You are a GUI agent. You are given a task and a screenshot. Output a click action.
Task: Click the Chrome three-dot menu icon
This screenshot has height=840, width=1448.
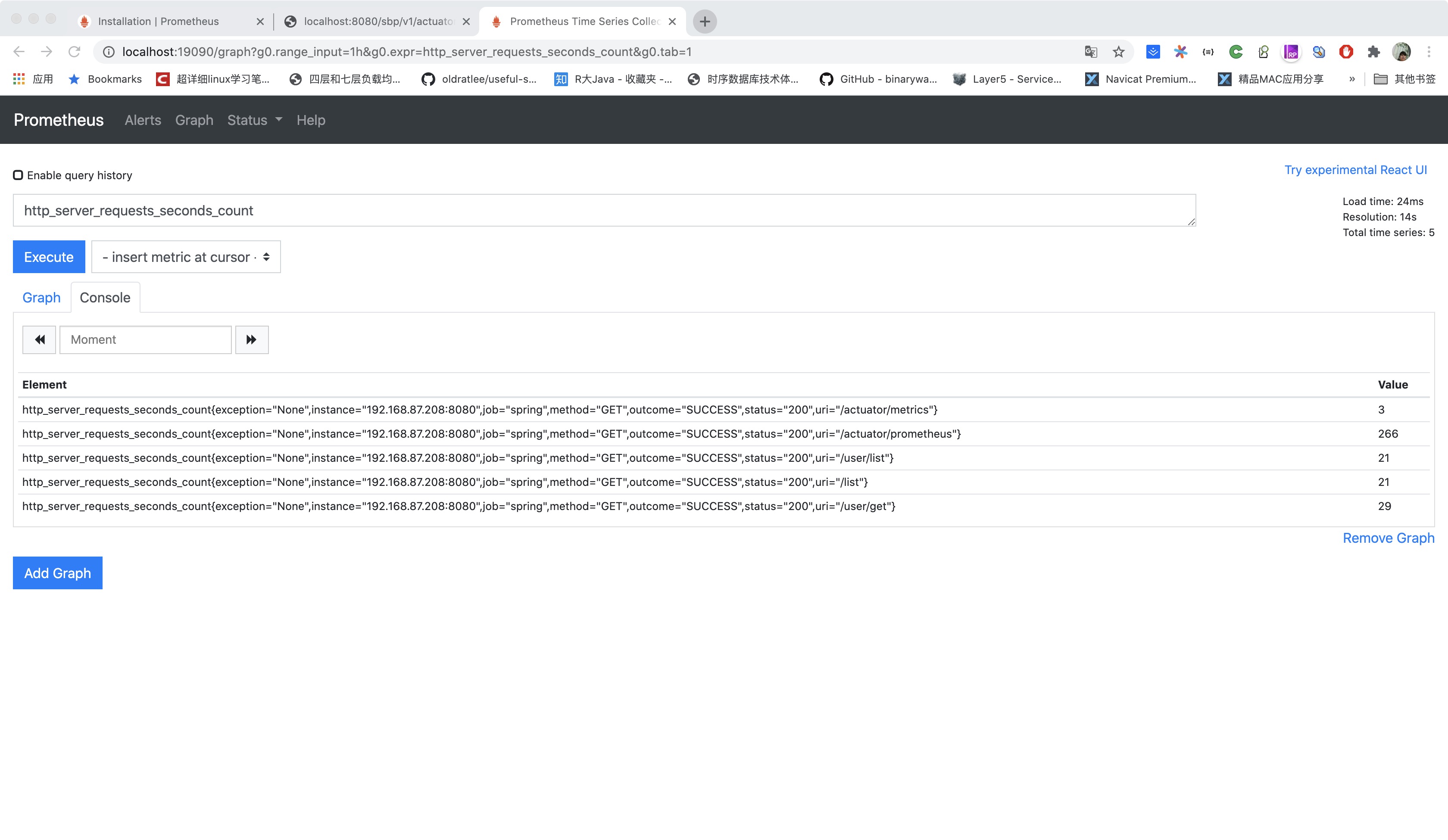pos(1429,52)
